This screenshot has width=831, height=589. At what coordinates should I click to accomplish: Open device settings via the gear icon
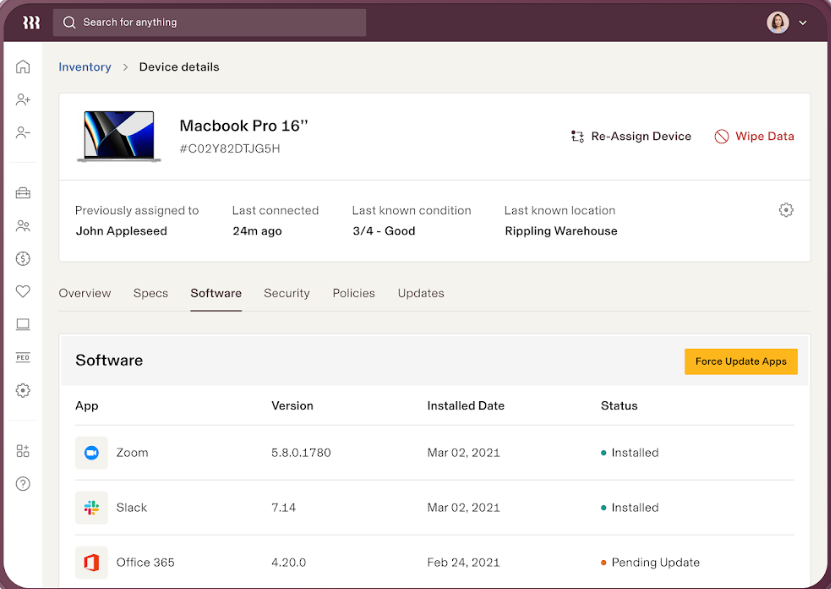pos(786,209)
